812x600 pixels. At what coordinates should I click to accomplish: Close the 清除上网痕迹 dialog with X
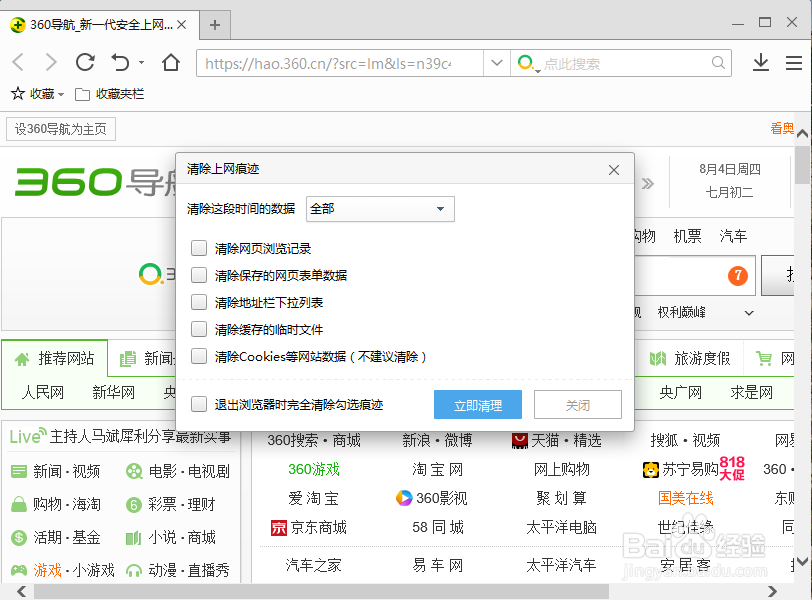tap(614, 170)
